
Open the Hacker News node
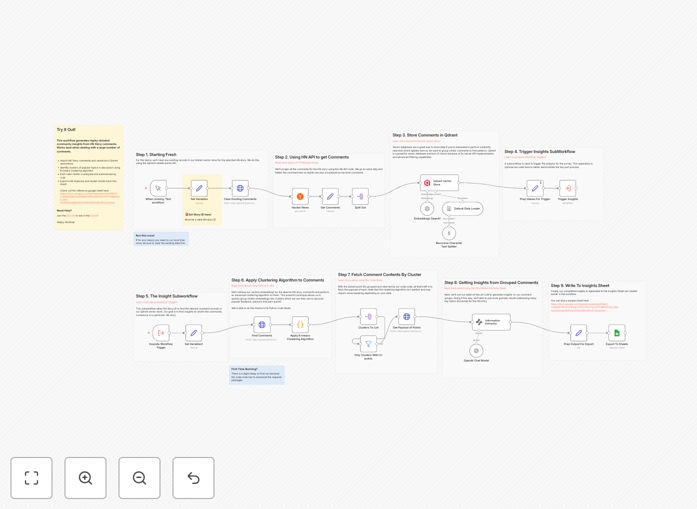pos(300,196)
